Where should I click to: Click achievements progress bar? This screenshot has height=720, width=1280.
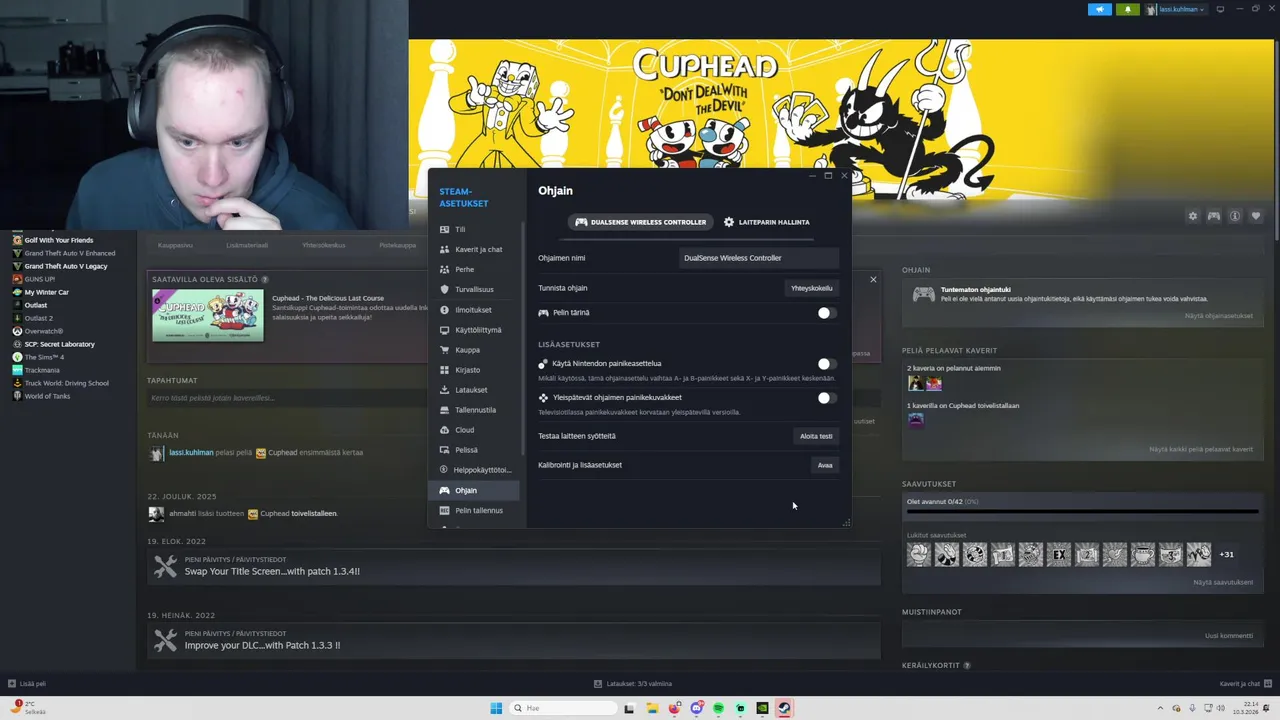(x=1082, y=511)
